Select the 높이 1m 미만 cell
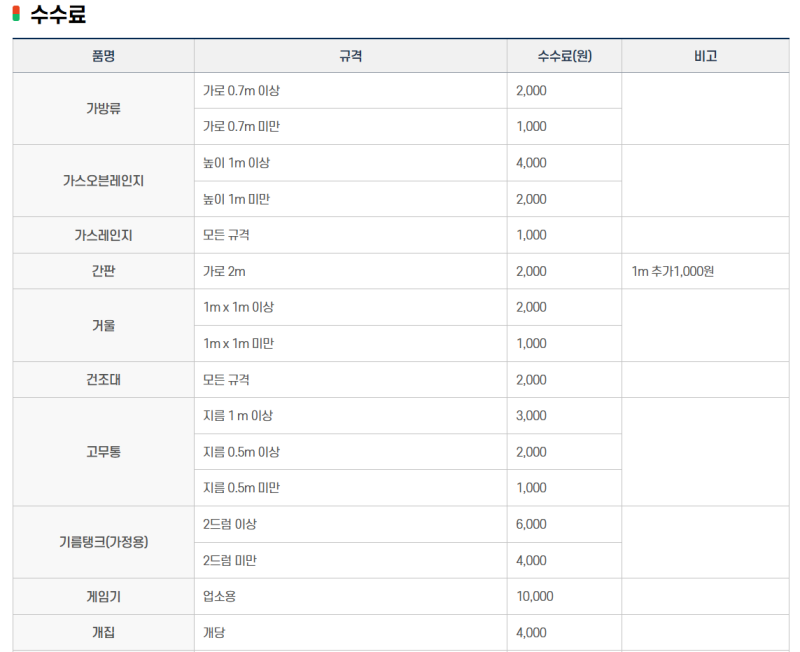800x652 pixels. pos(351,199)
